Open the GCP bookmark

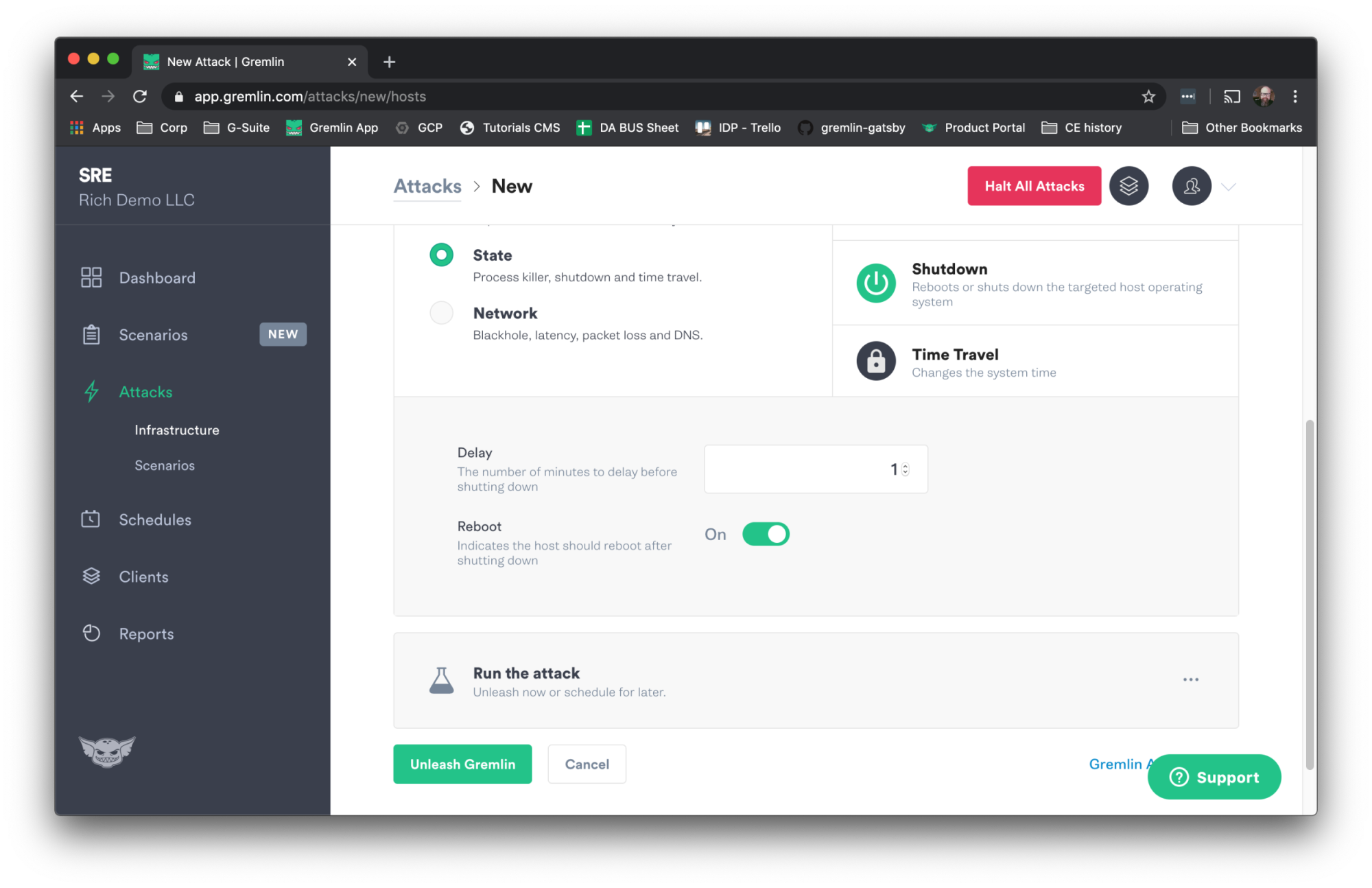coord(418,128)
